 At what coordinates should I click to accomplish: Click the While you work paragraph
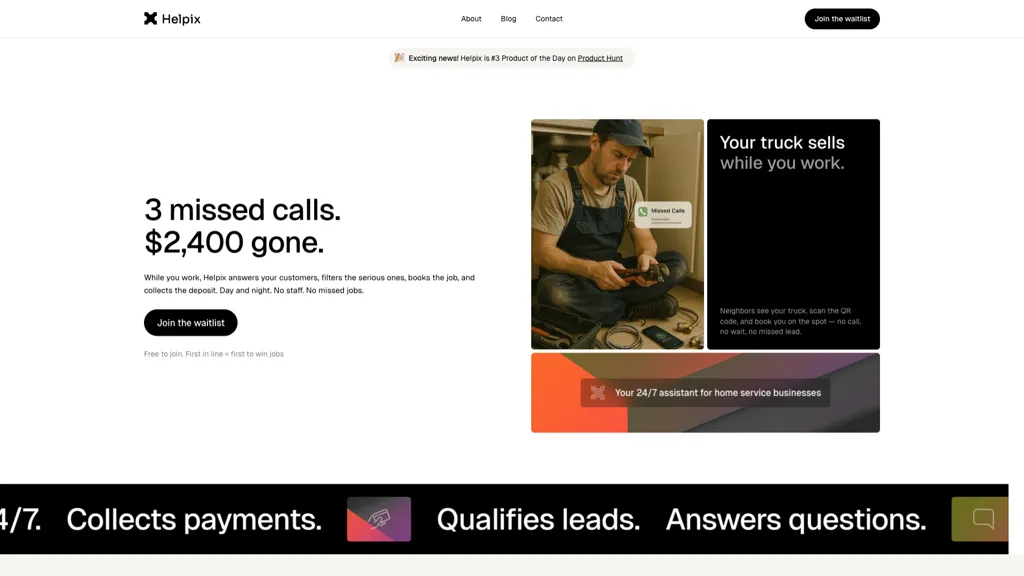coord(309,284)
